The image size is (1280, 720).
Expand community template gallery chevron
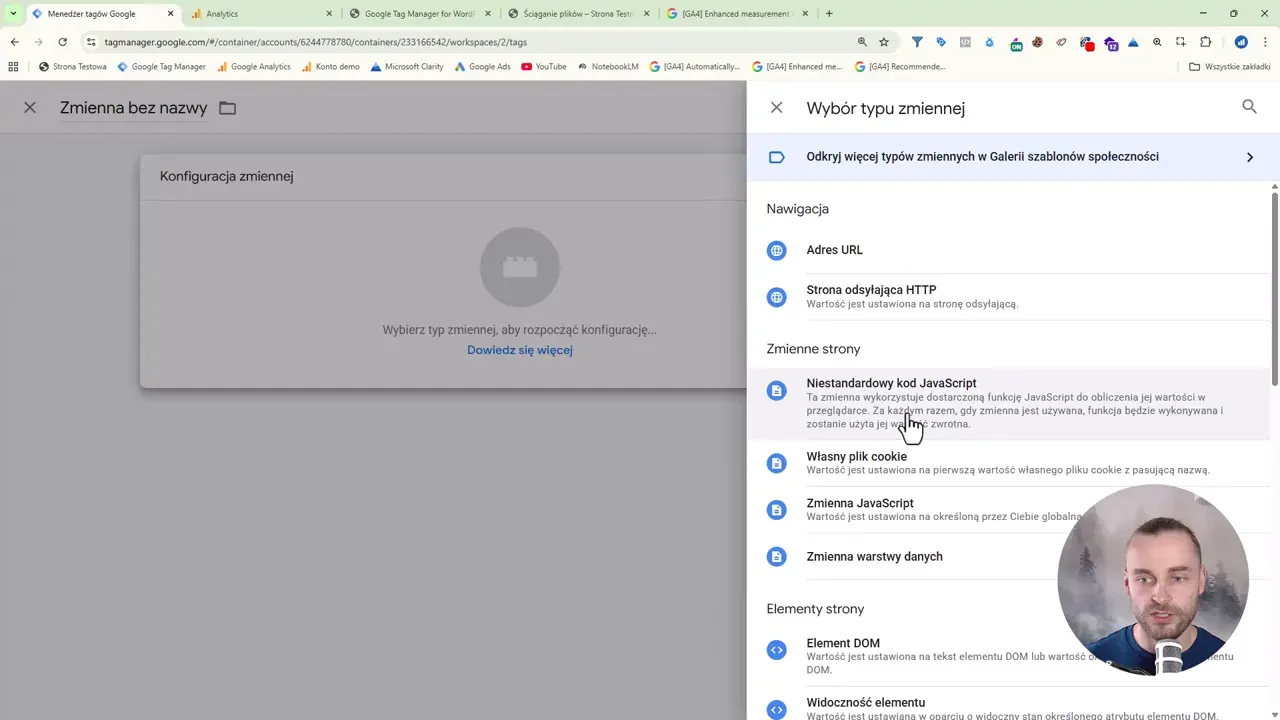click(x=1250, y=157)
